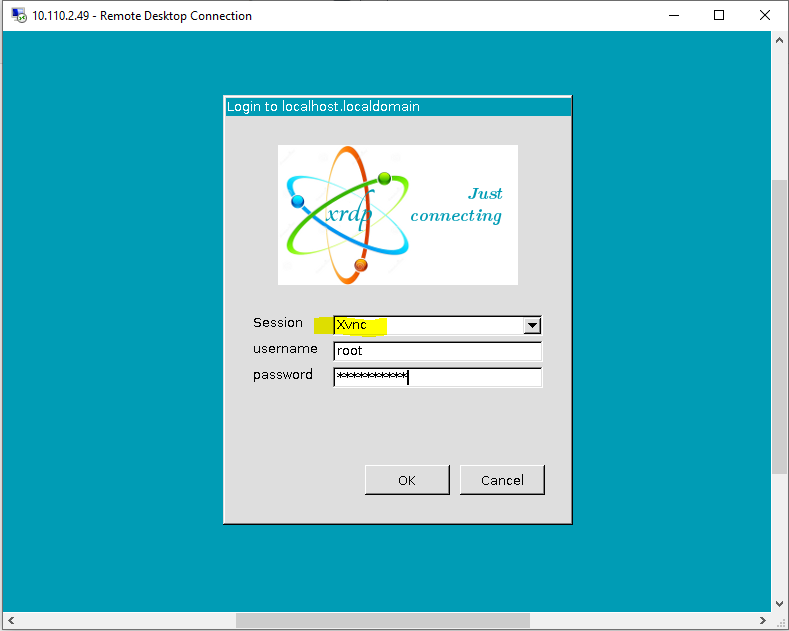Focus the username field containing root
This screenshot has width=789, height=631.
437,351
